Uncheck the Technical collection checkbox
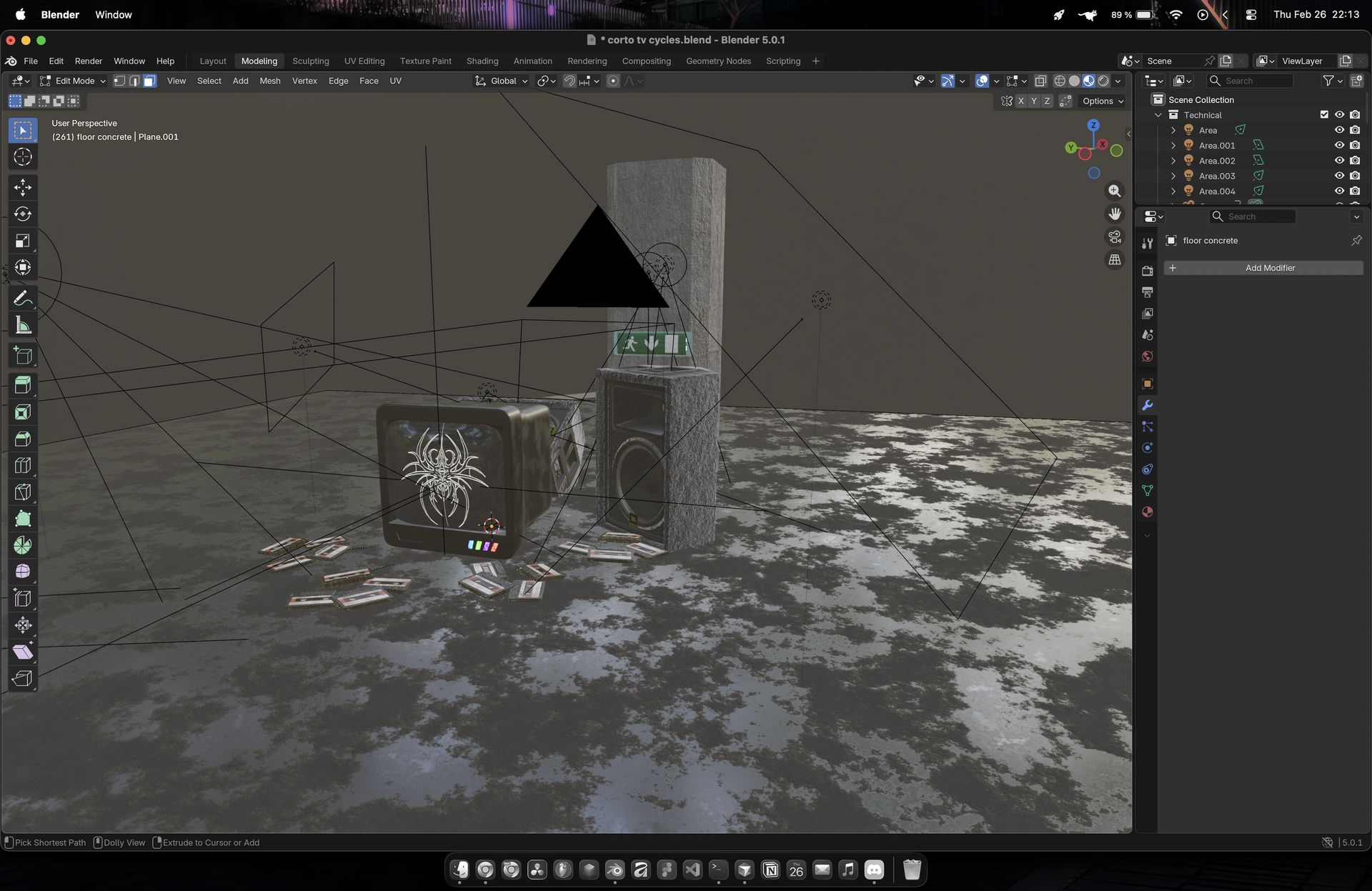 pos(1324,115)
